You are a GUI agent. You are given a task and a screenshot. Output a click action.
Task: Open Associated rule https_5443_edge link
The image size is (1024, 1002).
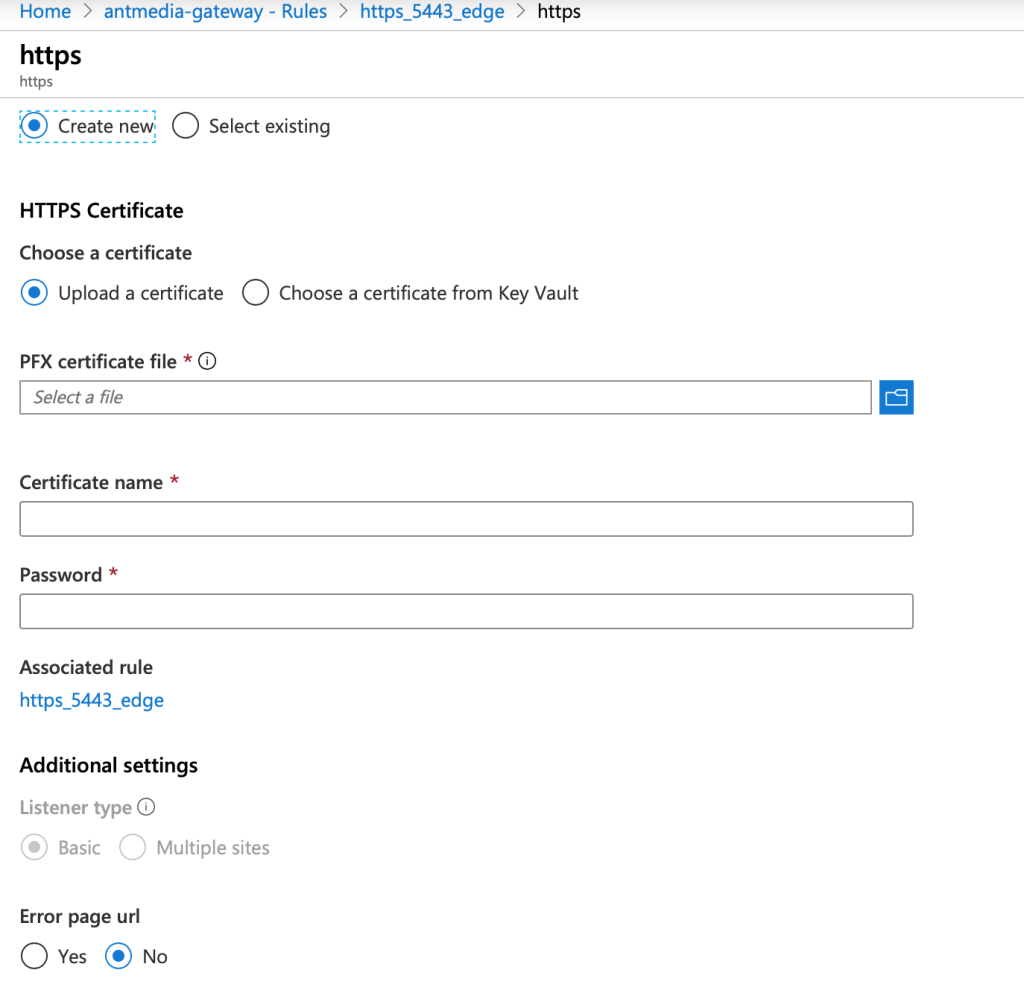coord(91,700)
